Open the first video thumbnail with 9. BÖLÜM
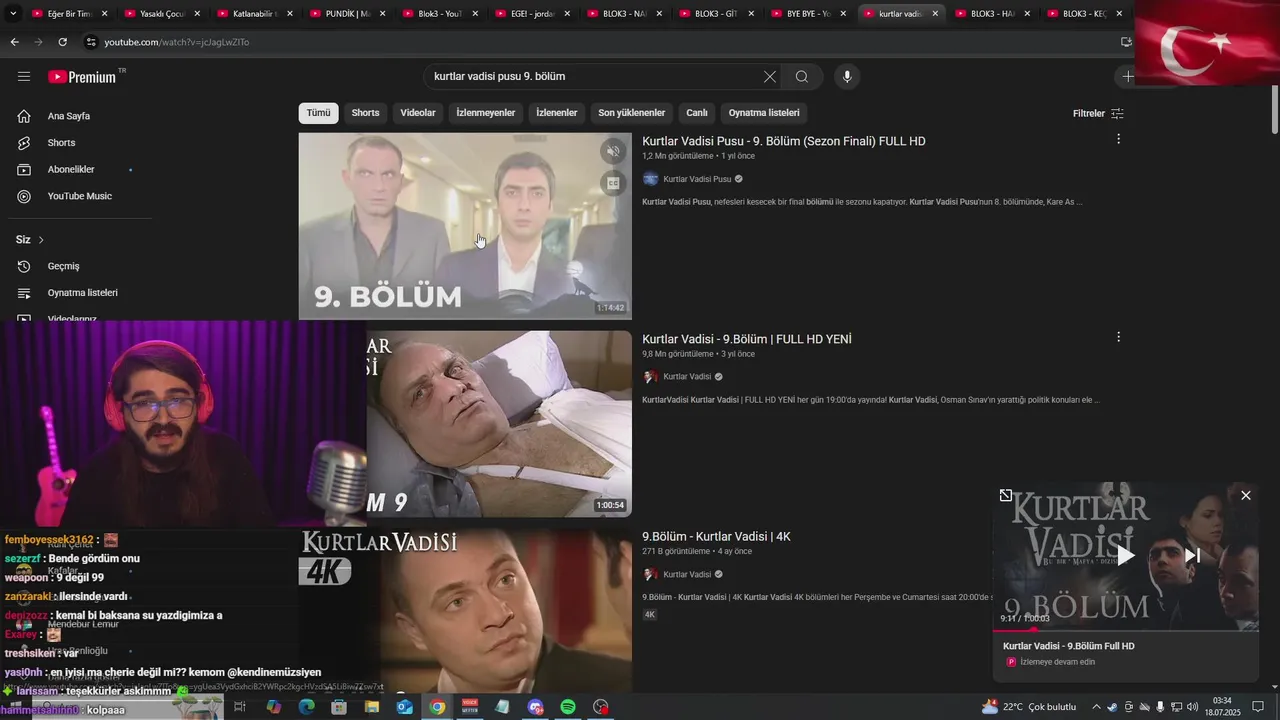Viewport: 1280px width, 720px height. 465,226
